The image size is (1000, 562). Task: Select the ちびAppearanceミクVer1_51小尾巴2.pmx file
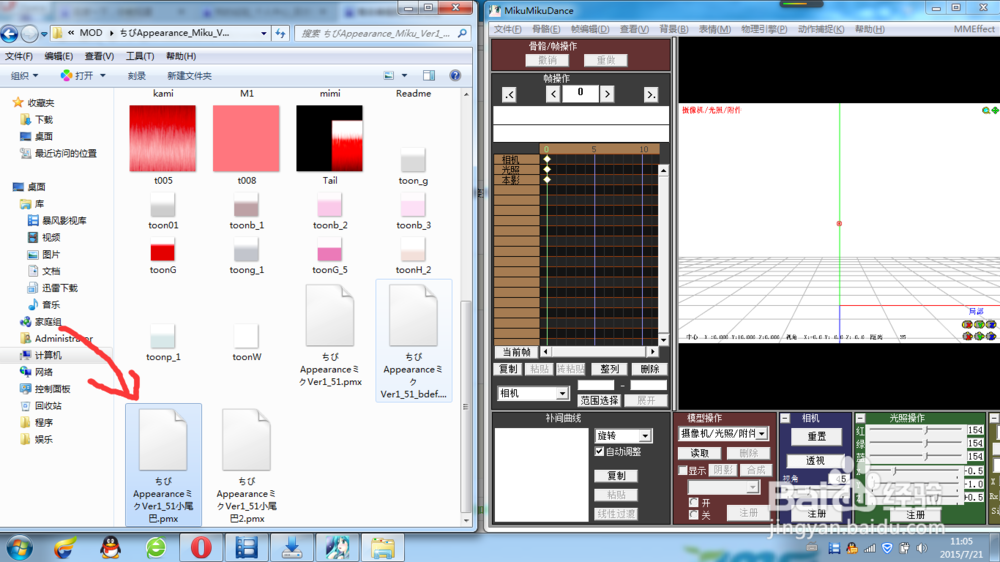(x=246, y=466)
